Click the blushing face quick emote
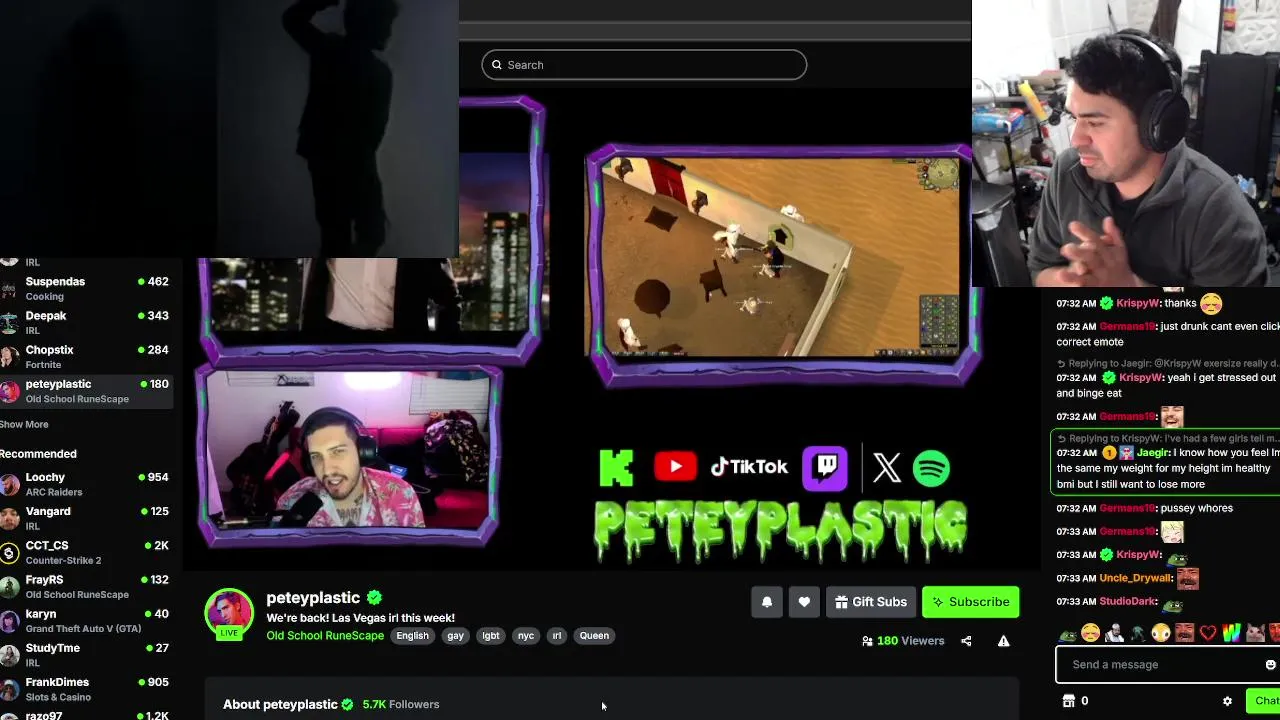1280x720 pixels. [1091, 633]
